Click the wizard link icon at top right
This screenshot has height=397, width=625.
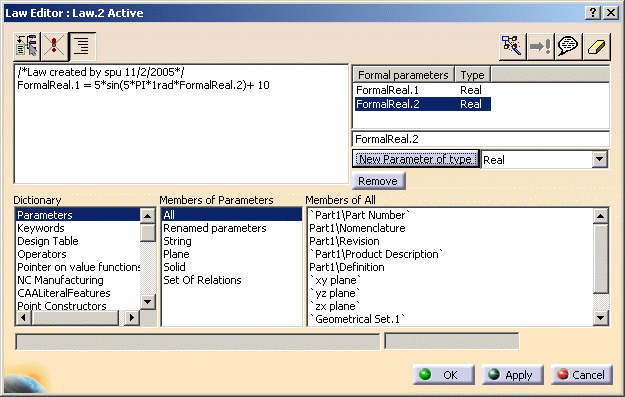point(512,46)
